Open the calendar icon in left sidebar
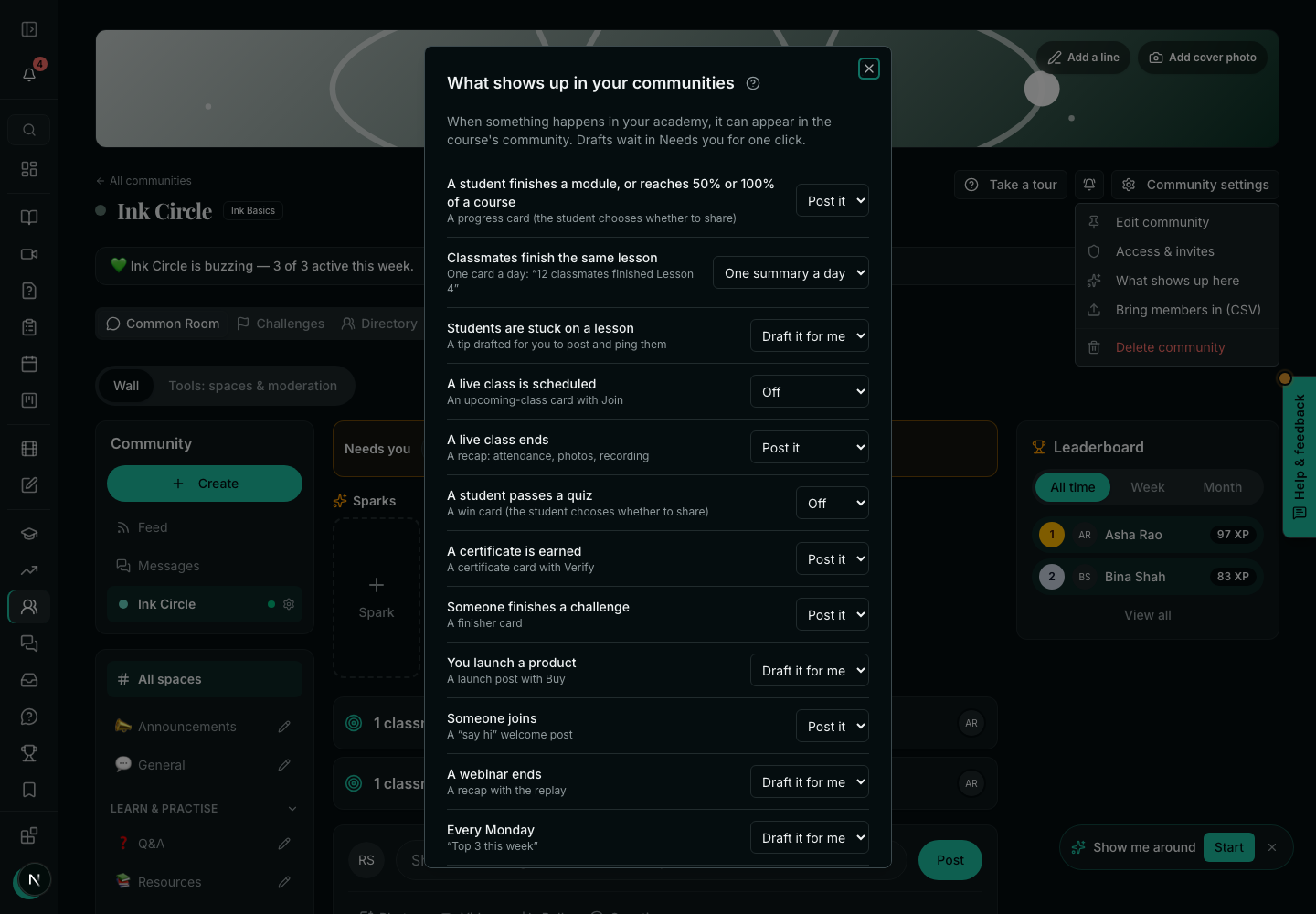The width and height of the screenshot is (1316, 914). 29,364
